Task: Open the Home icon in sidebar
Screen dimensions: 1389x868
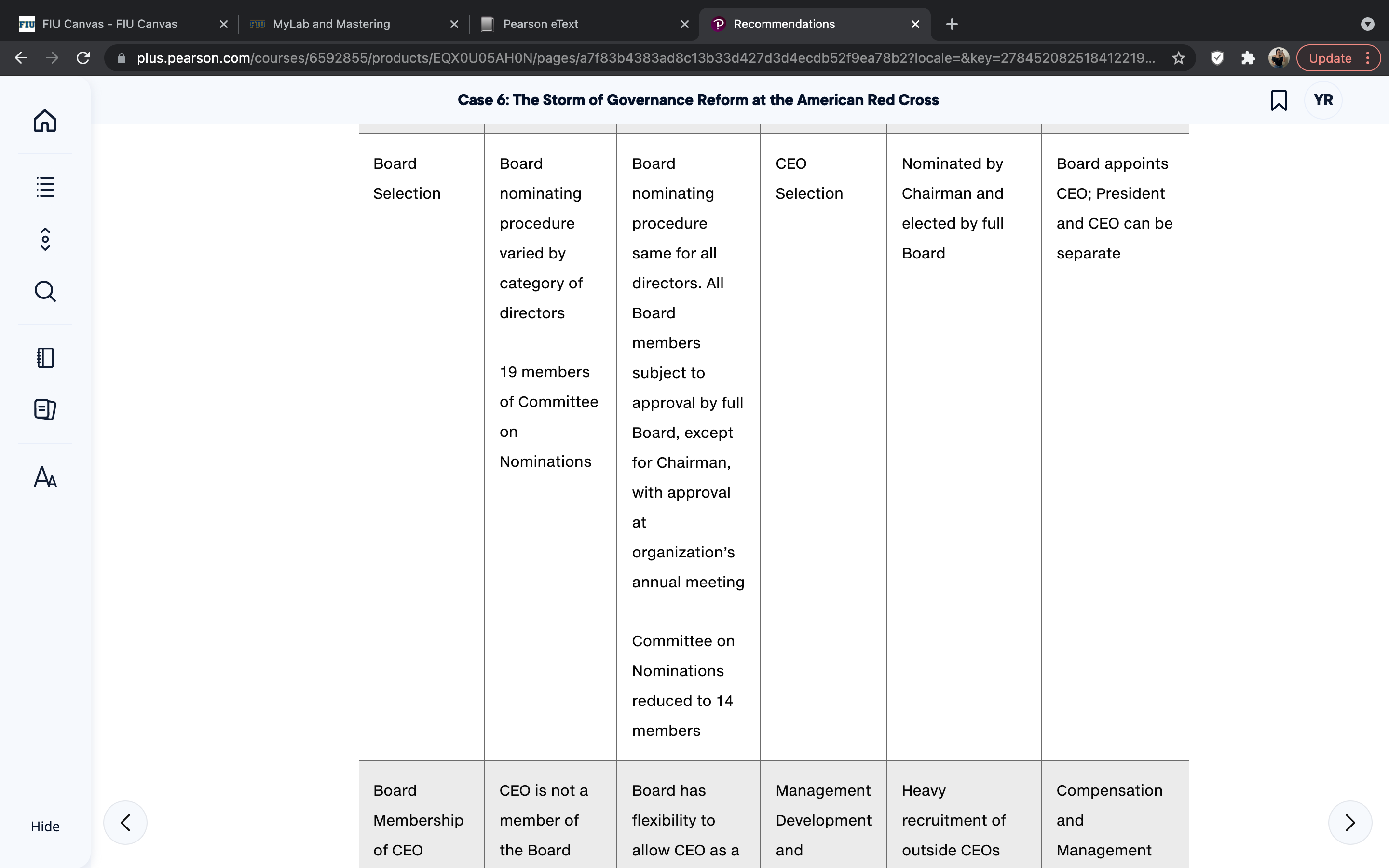Action: 45,121
